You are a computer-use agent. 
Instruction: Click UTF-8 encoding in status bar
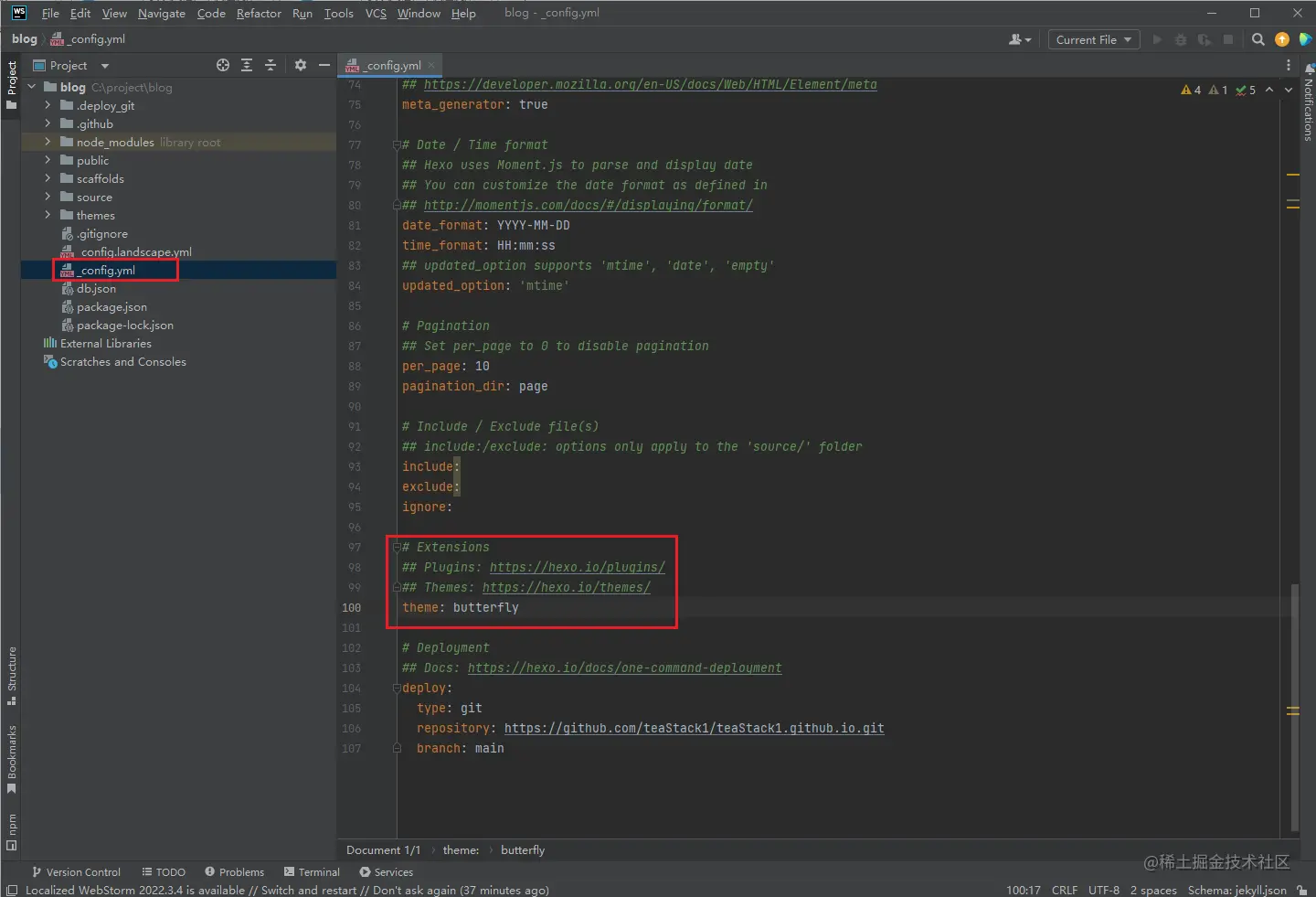(x=1104, y=890)
